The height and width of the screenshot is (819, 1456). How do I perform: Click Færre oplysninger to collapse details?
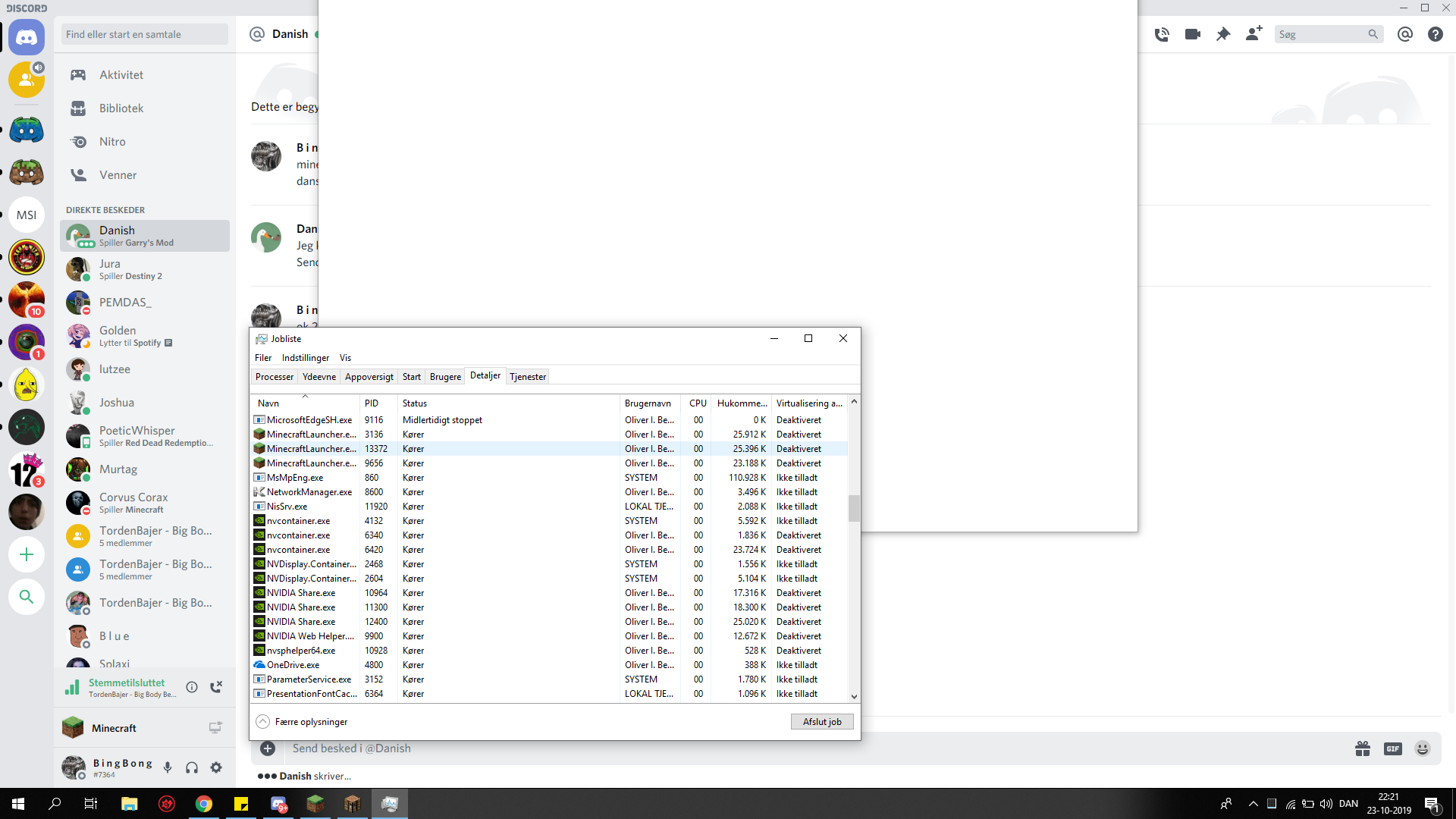tap(303, 722)
